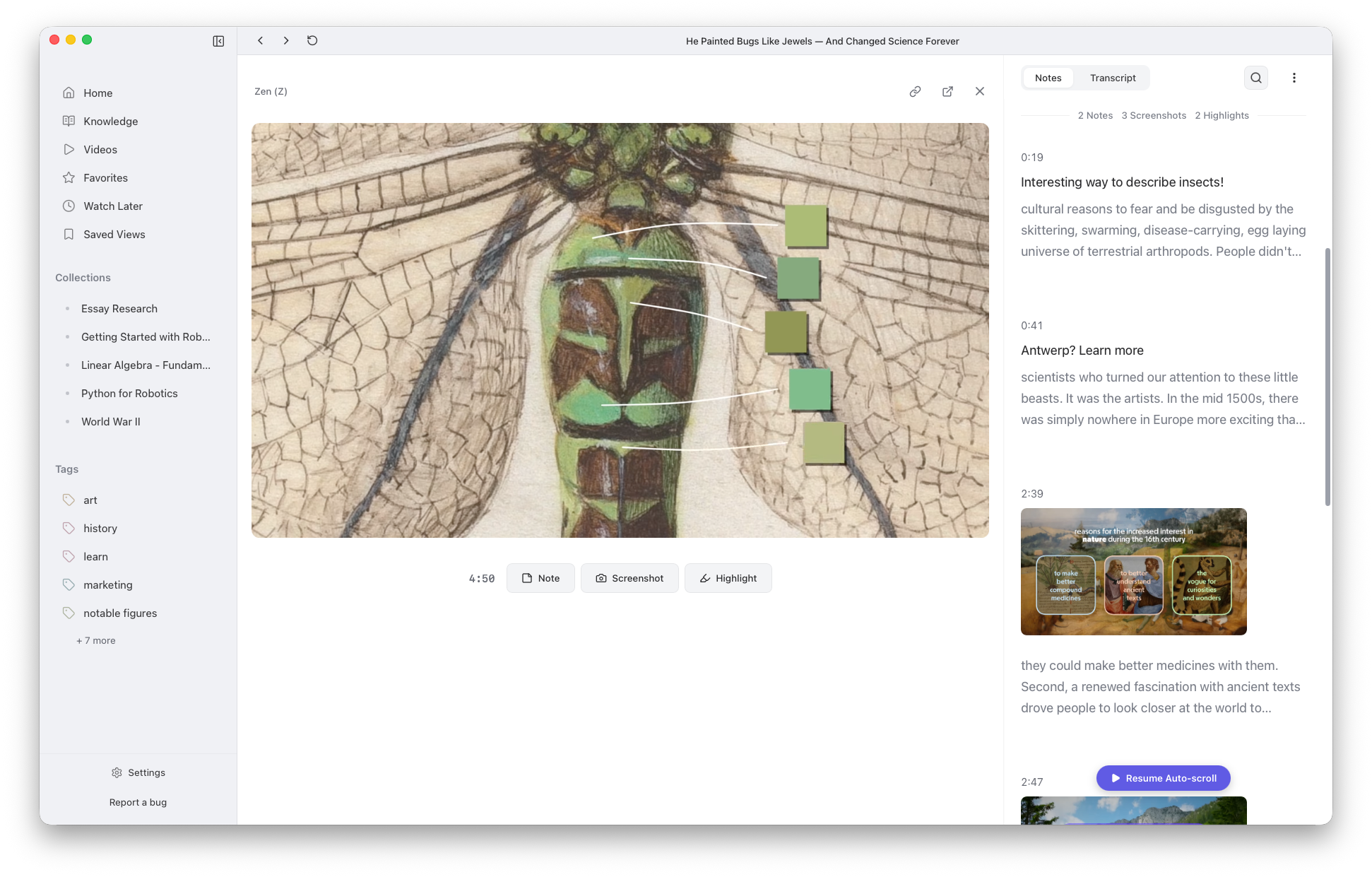Click the reload icon
Image resolution: width=1372 pixels, height=877 pixels.
pos(312,41)
